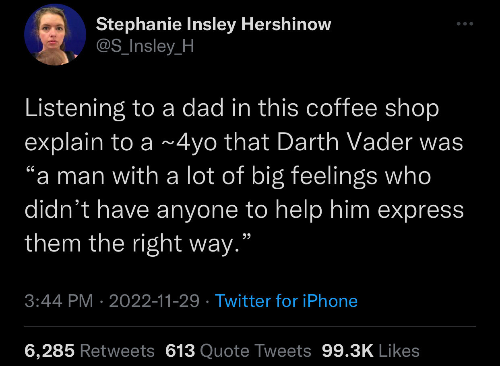Click Stephanie Insley Hershinow's profile picture
This screenshot has width=500, height=366.
coord(55,35)
